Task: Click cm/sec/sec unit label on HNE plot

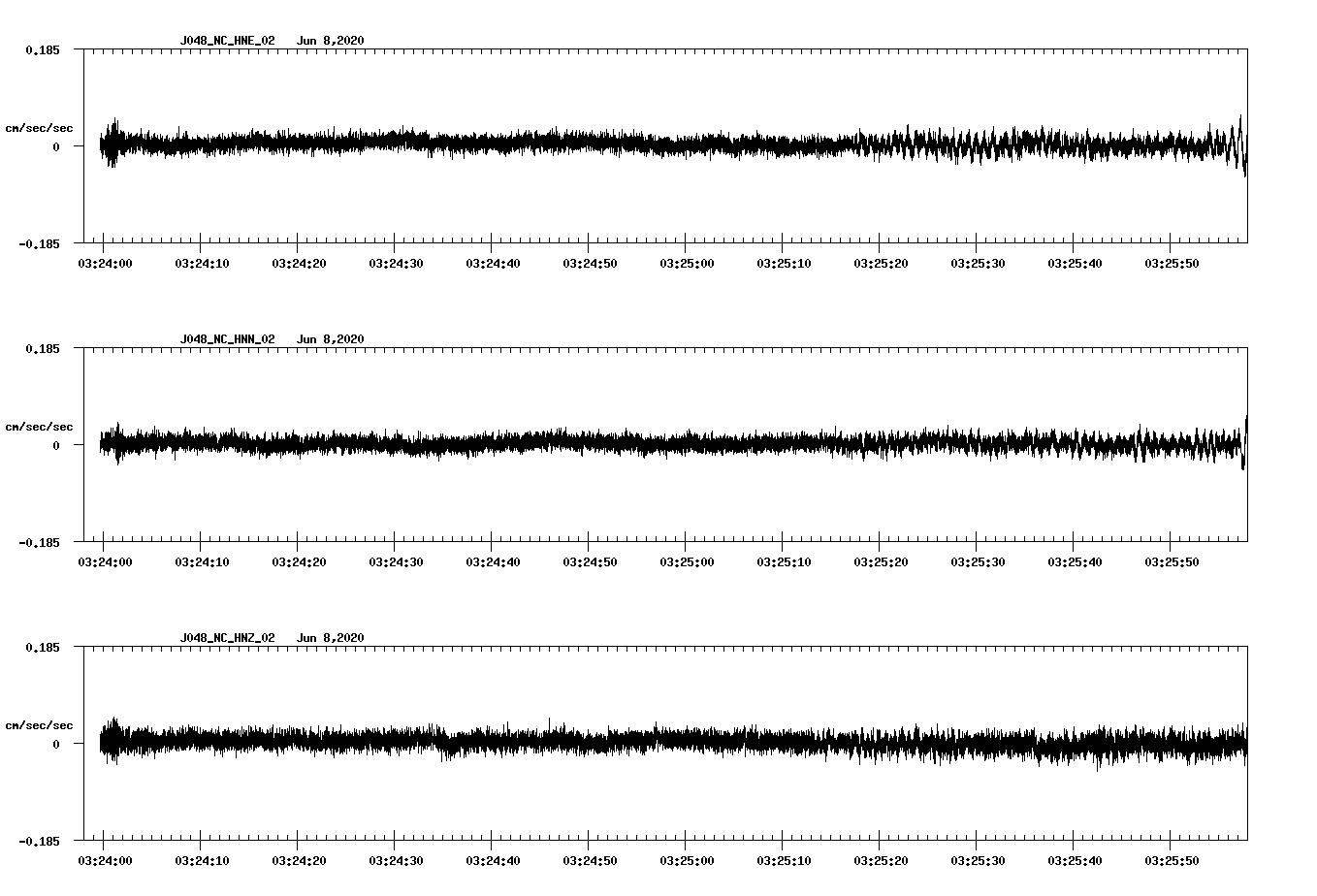Action: (x=39, y=128)
